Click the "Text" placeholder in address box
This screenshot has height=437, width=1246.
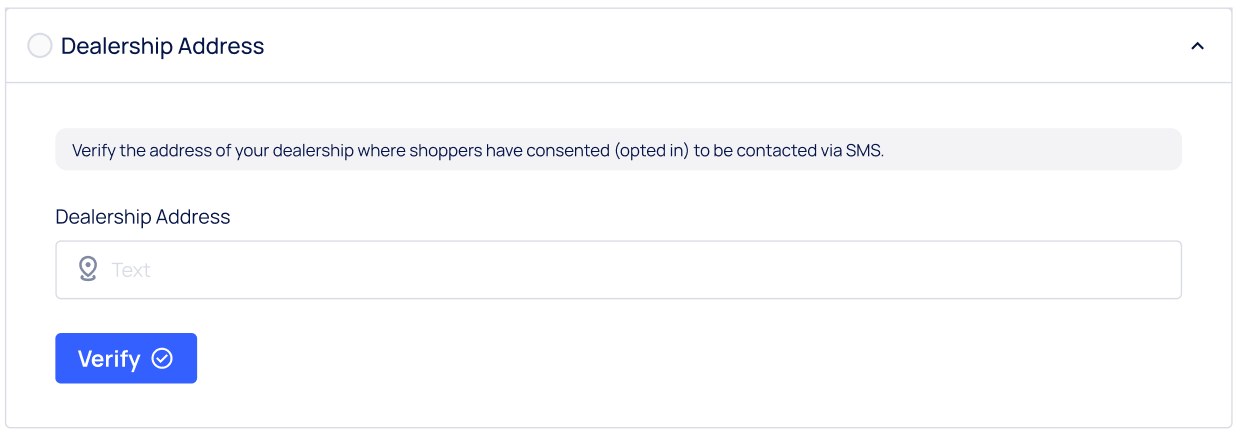pos(131,270)
